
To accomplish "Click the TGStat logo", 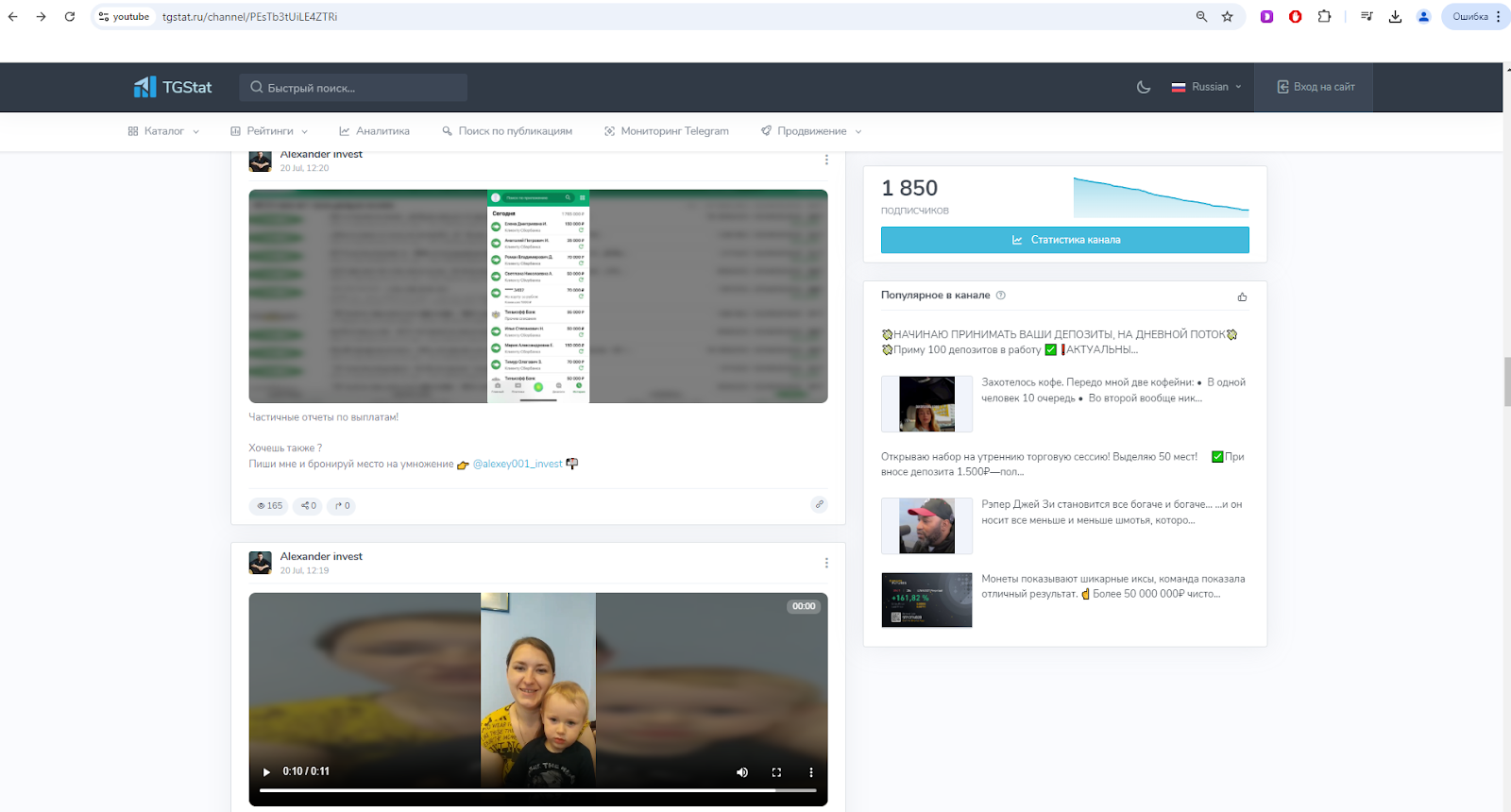I will [173, 87].
